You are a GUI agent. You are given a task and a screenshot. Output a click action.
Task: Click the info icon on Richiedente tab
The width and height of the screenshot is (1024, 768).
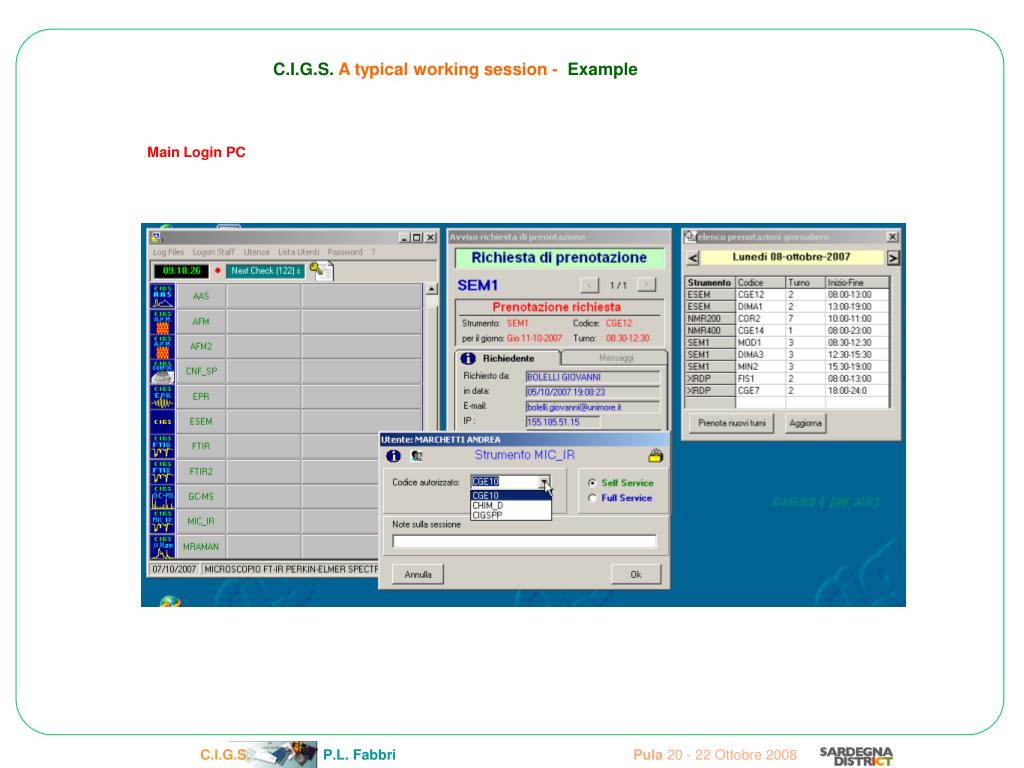point(468,359)
